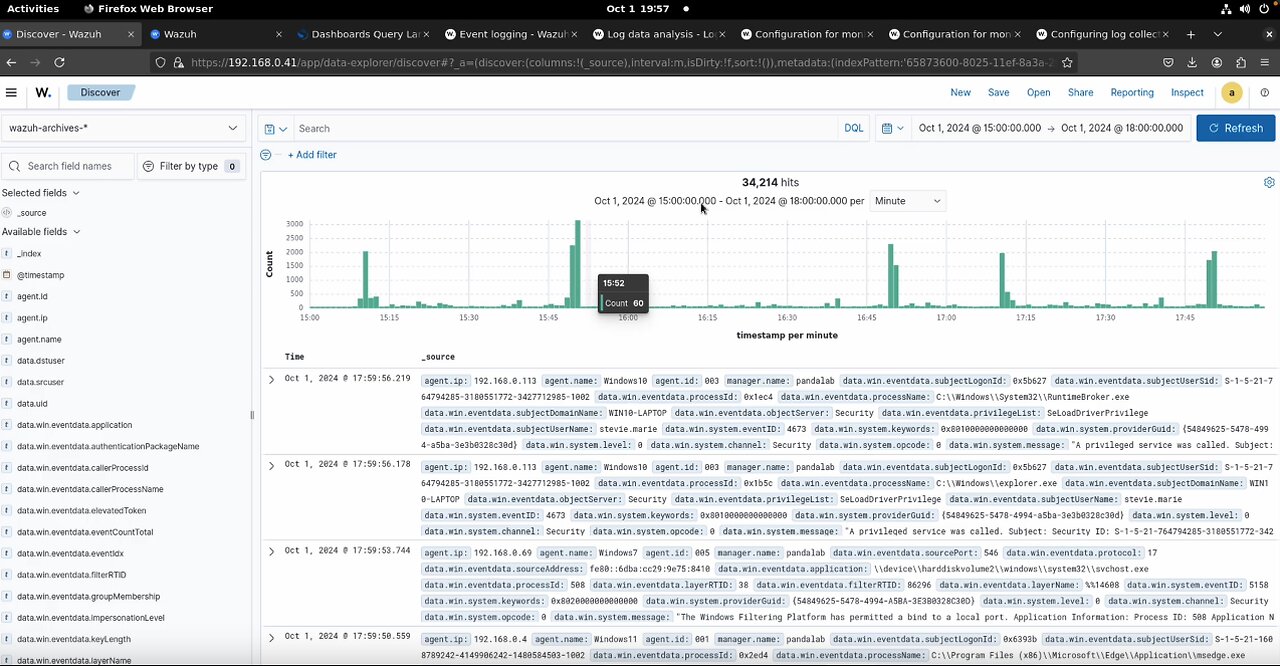Click the _source selected field icon
This screenshot has height=666, width=1280.
pyautogui.click(x=6, y=213)
